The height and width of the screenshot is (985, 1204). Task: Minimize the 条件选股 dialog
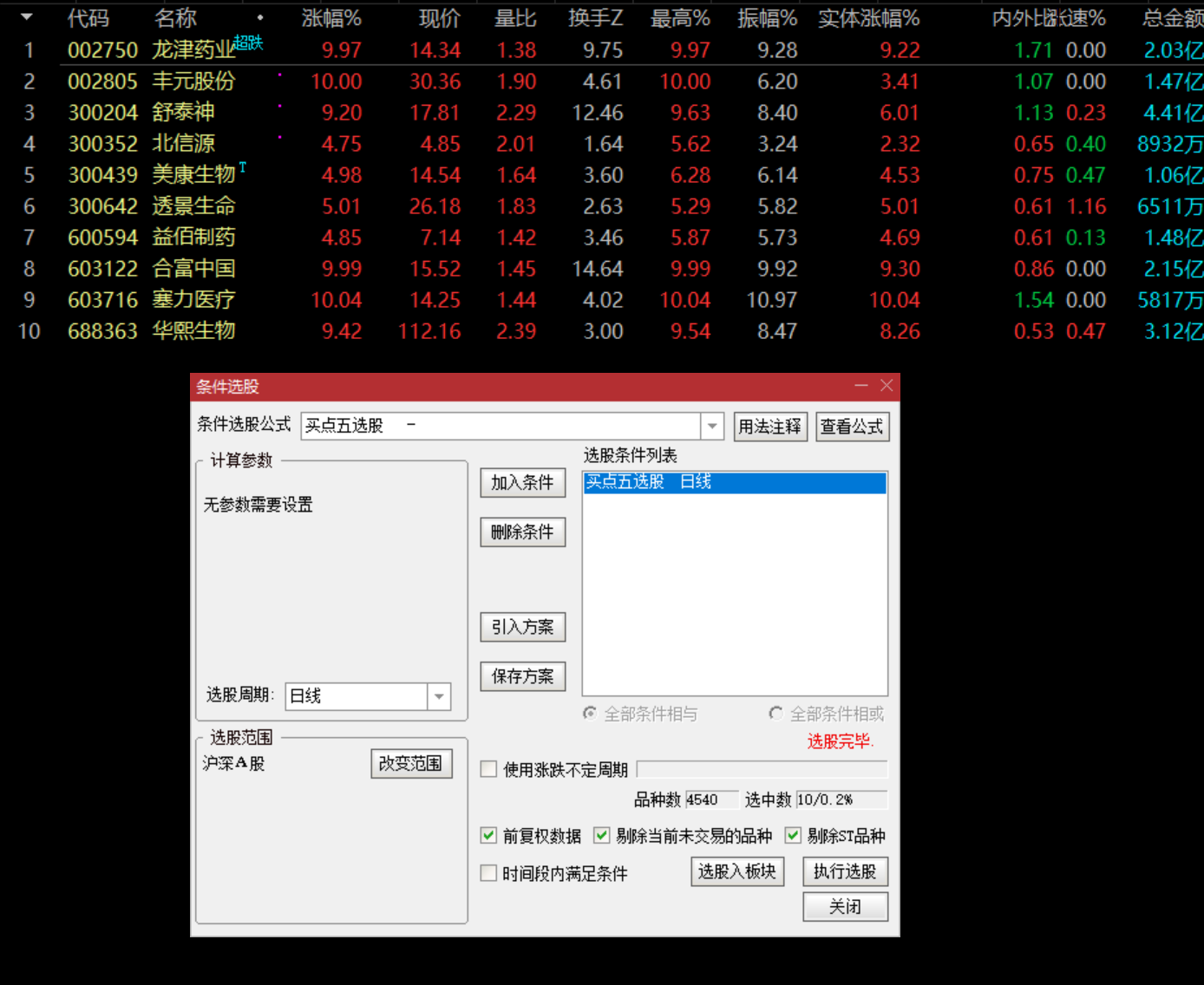click(861, 386)
